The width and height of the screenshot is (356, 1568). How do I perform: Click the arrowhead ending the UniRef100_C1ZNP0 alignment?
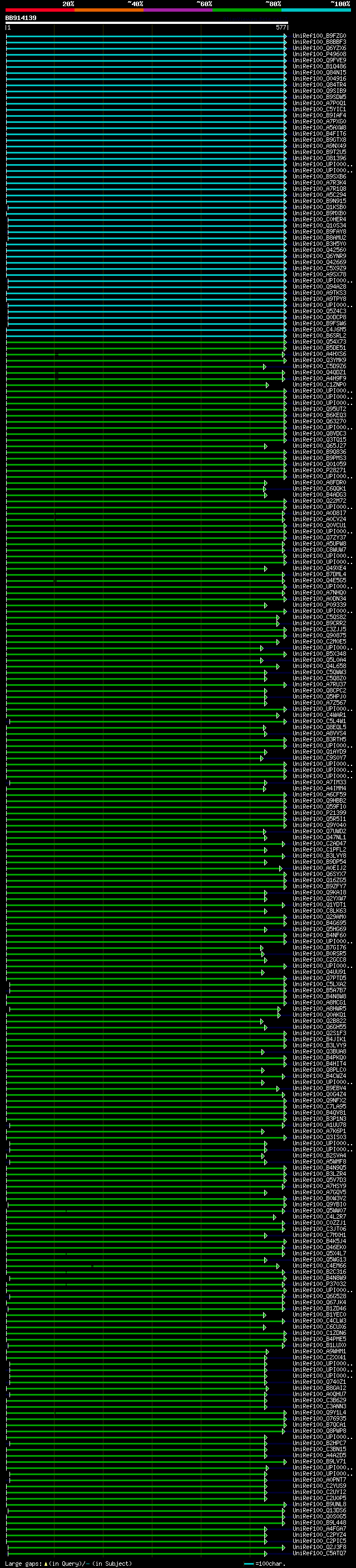[267, 385]
